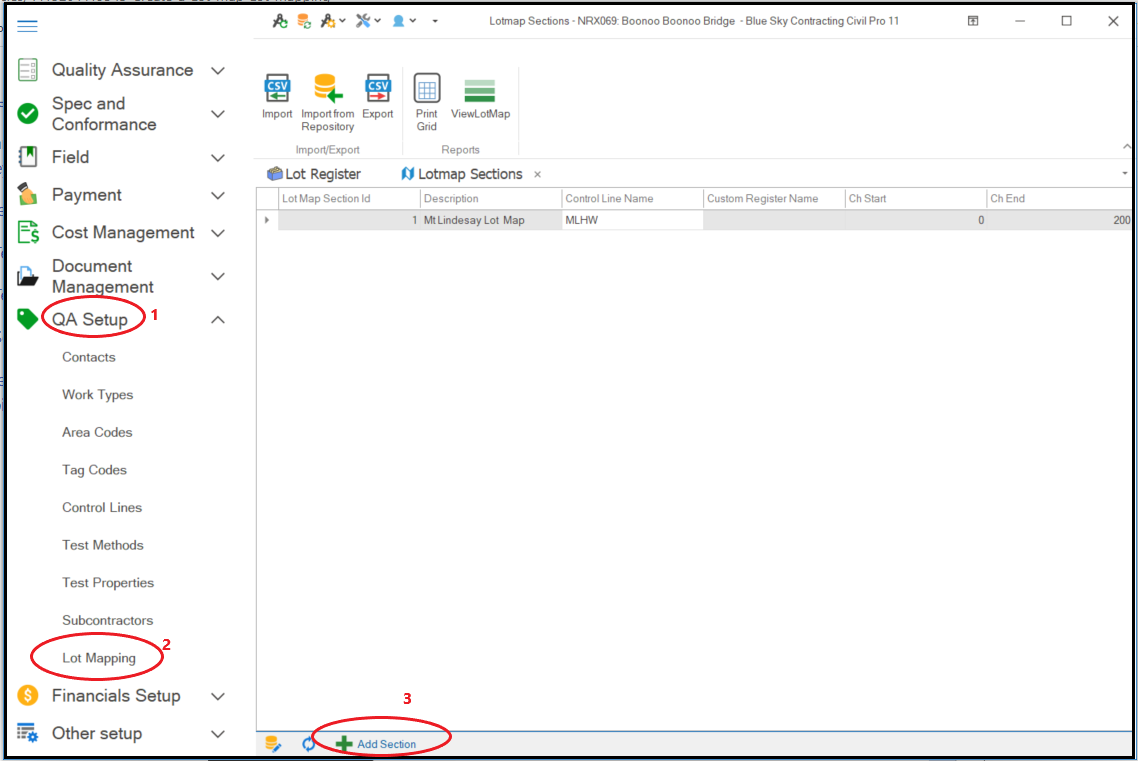Click the Field notebook icon
The height and width of the screenshot is (761, 1138).
click(x=28, y=157)
